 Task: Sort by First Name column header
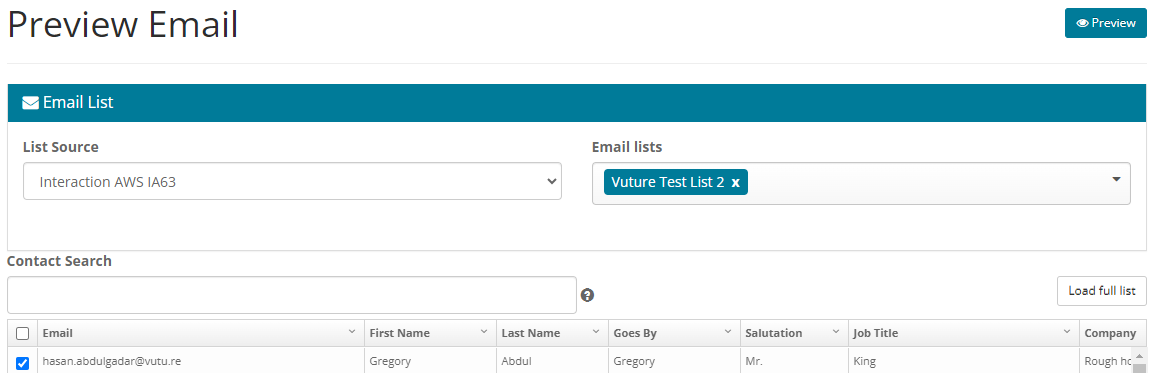pos(400,333)
